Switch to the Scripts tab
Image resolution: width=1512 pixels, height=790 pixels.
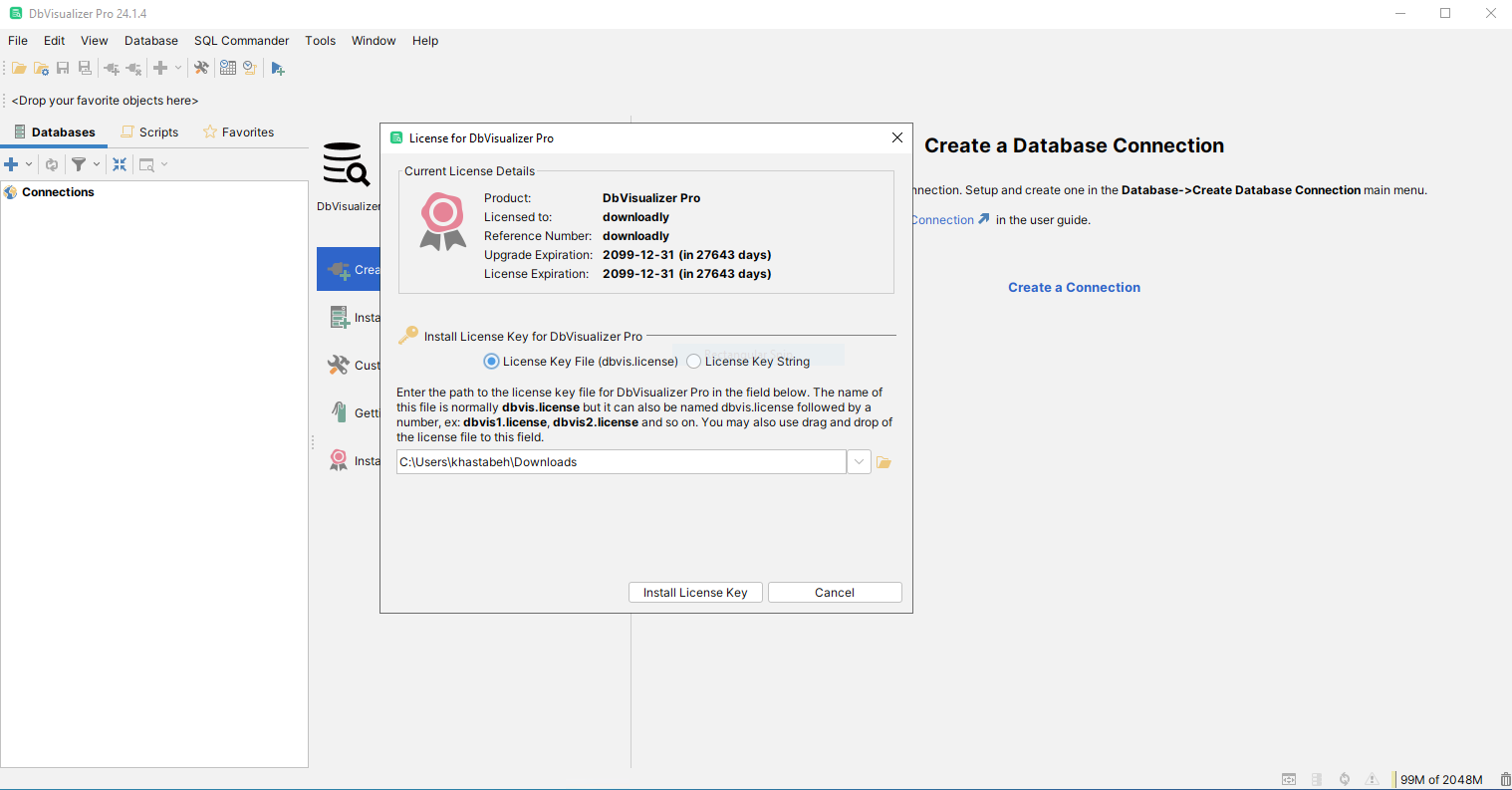point(149,132)
